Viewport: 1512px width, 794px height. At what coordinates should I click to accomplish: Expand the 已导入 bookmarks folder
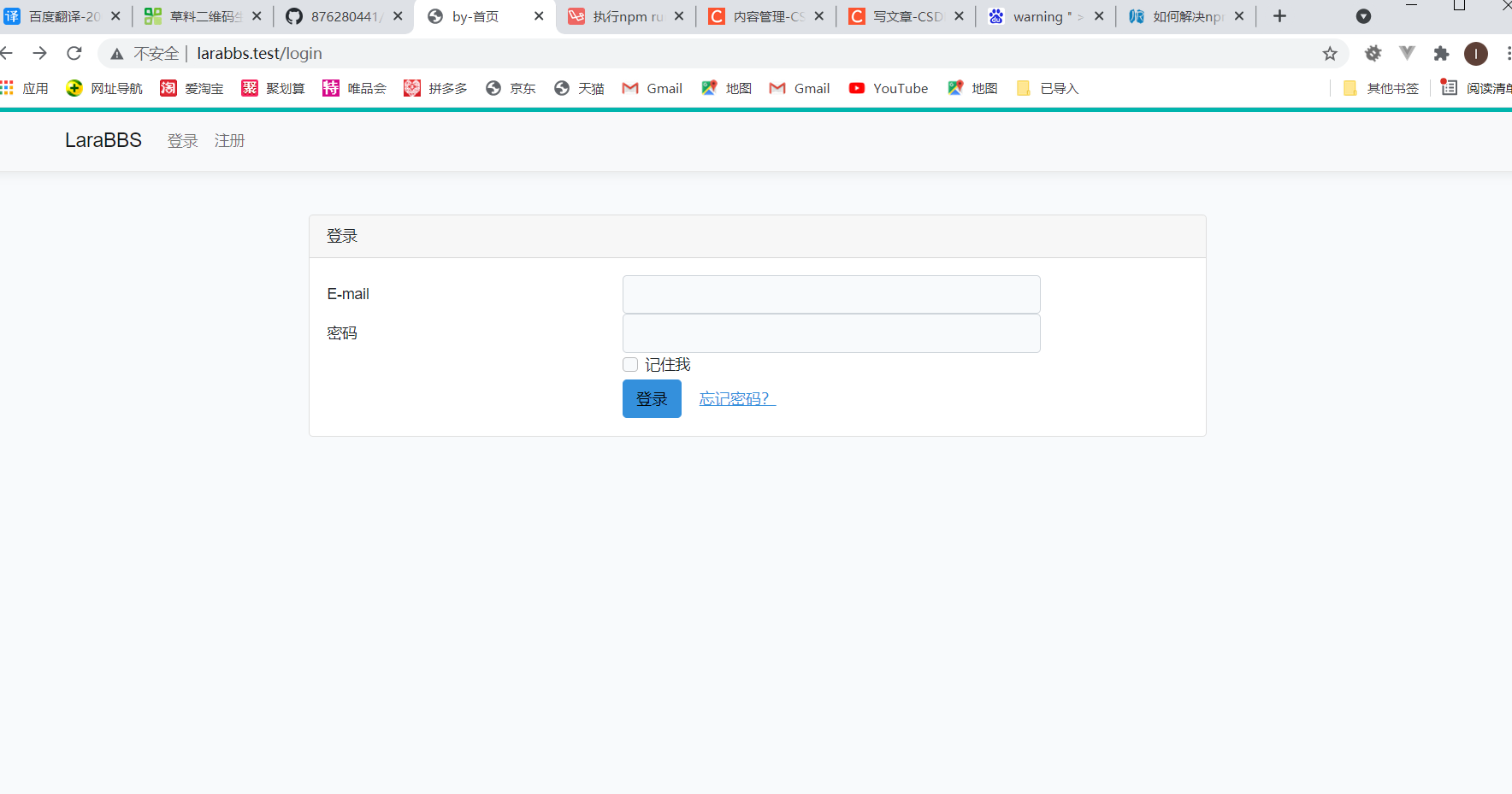(1047, 88)
